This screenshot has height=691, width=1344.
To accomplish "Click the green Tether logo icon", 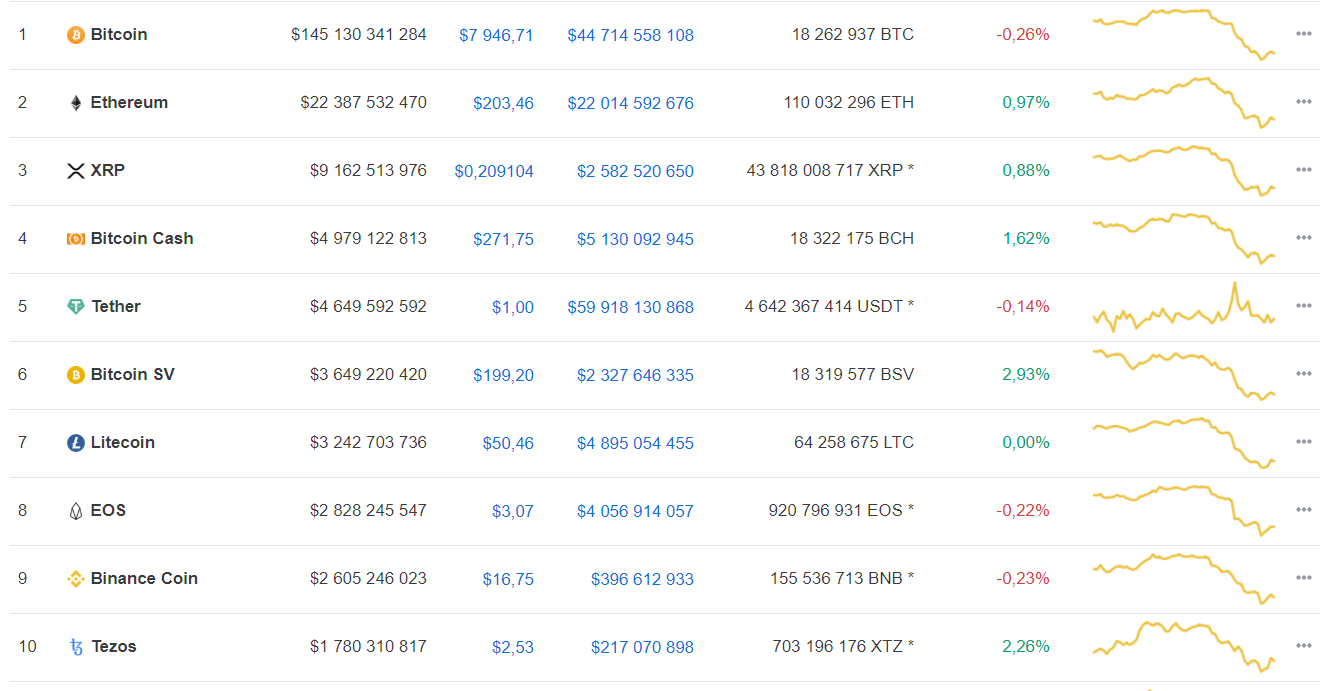I will [76, 307].
